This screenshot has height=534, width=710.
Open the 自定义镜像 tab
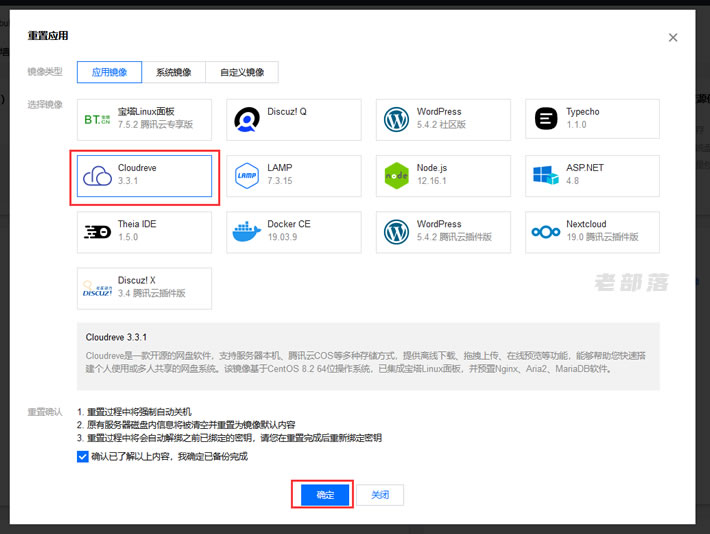pos(242,72)
